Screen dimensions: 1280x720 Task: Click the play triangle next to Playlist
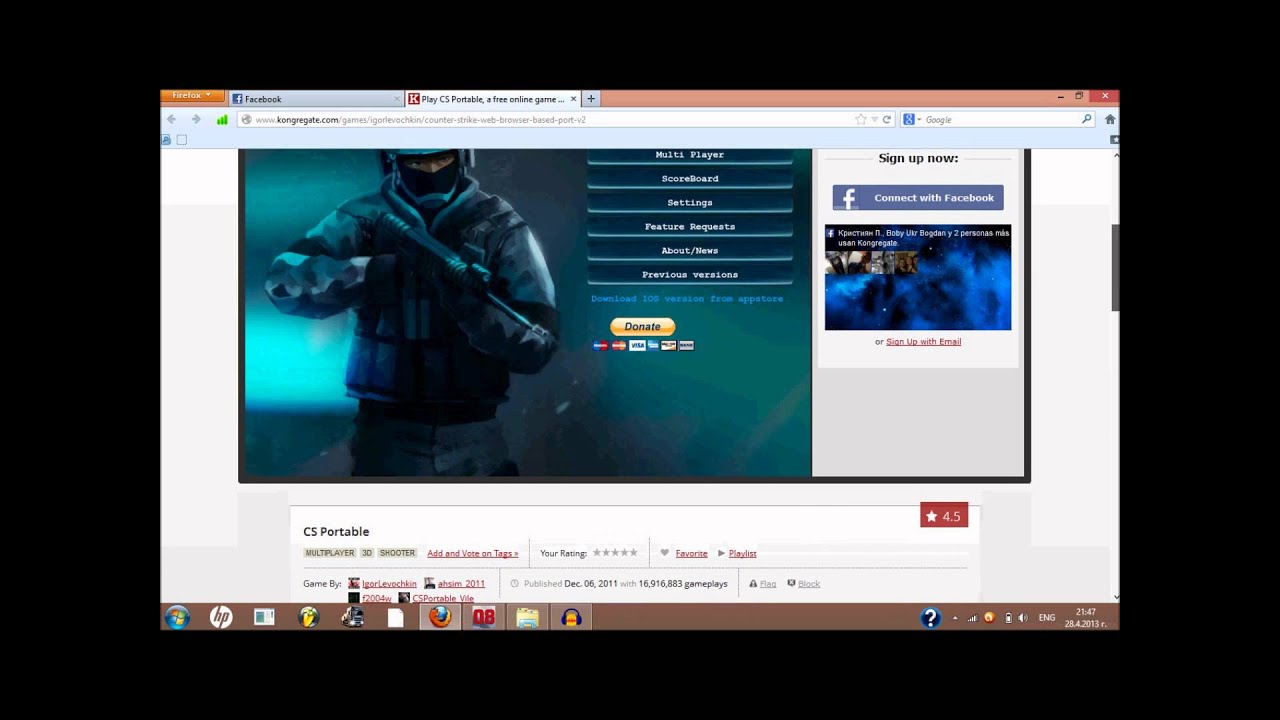721,553
